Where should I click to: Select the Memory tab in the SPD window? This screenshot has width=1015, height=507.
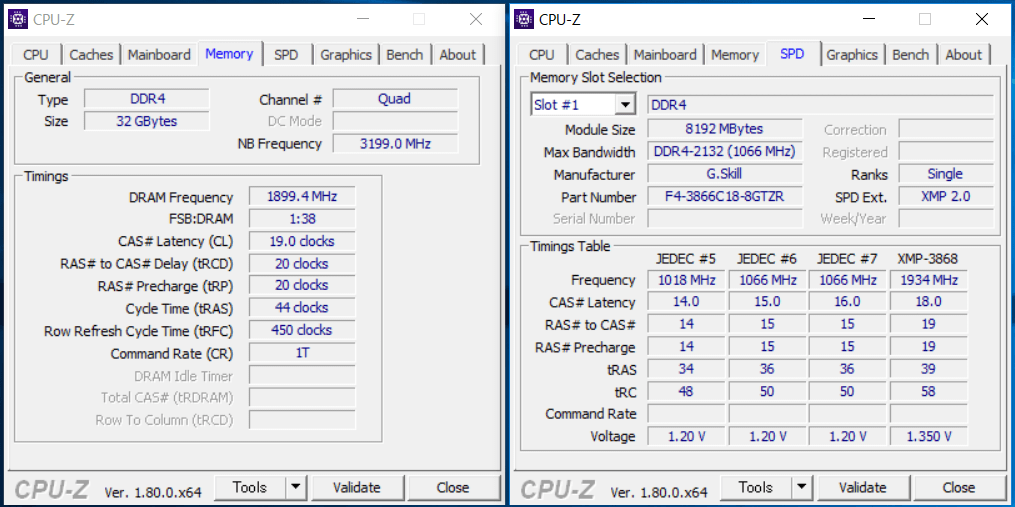pyautogui.click(x=735, y=55)
